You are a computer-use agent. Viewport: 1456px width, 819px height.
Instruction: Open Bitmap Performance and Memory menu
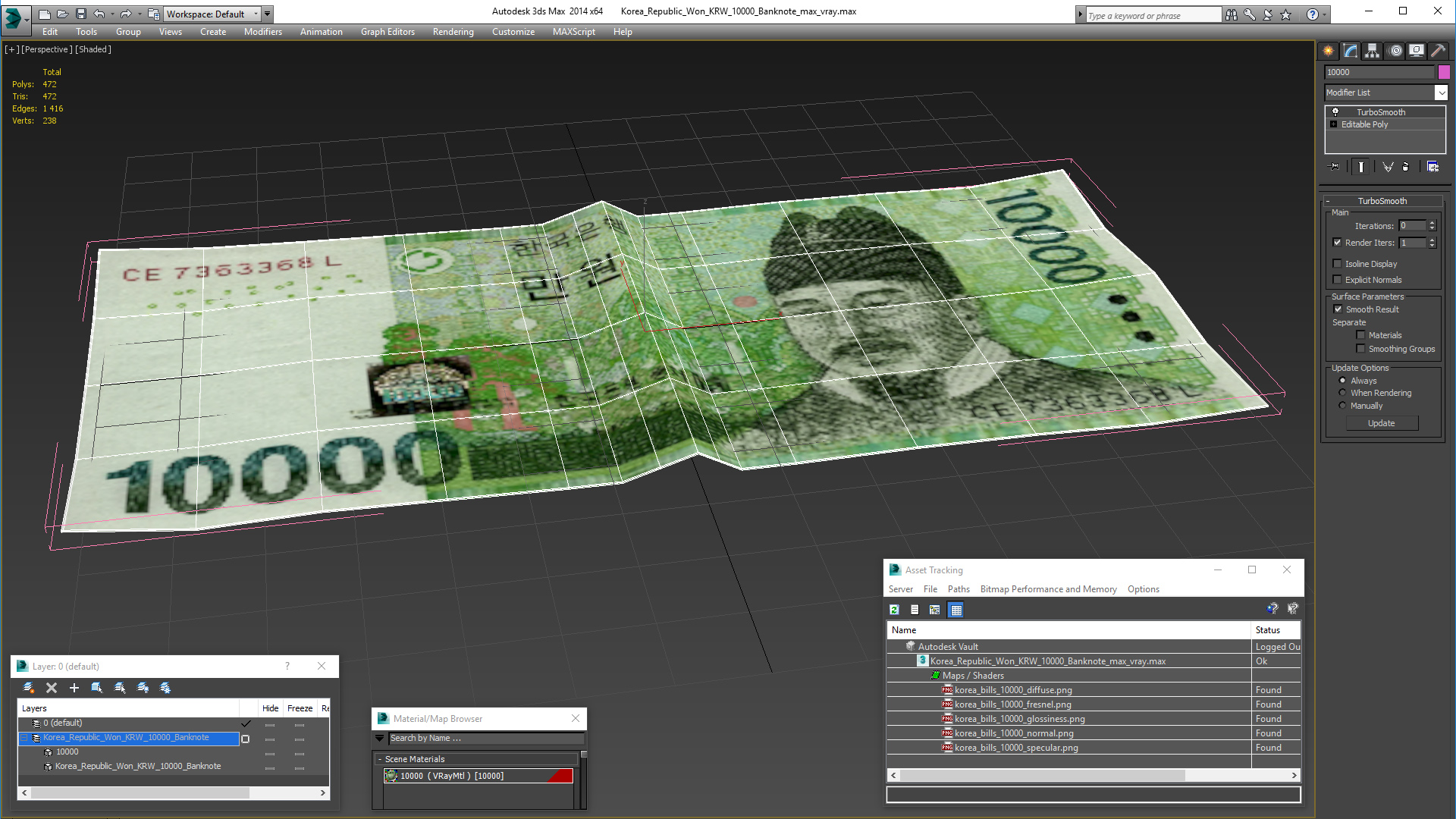tap(1048, 589)
